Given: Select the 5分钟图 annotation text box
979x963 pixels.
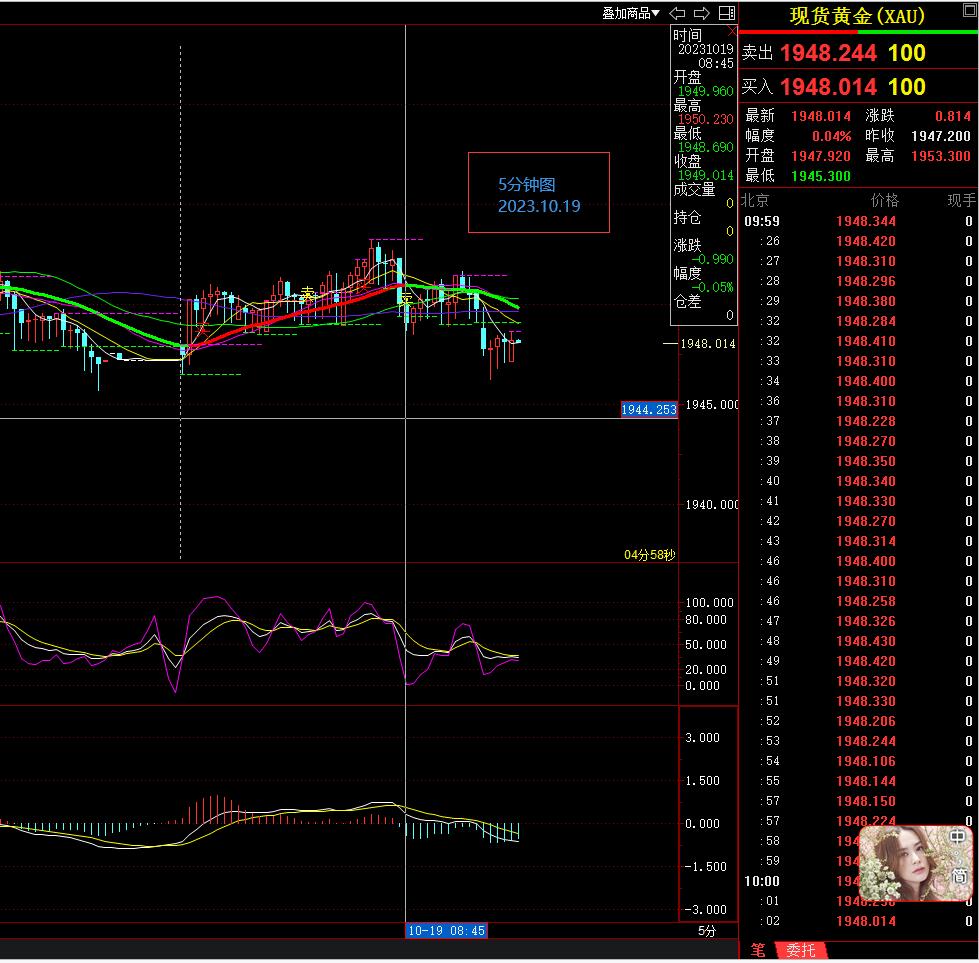Looking at the screenshot, I should tap(539, 194).
